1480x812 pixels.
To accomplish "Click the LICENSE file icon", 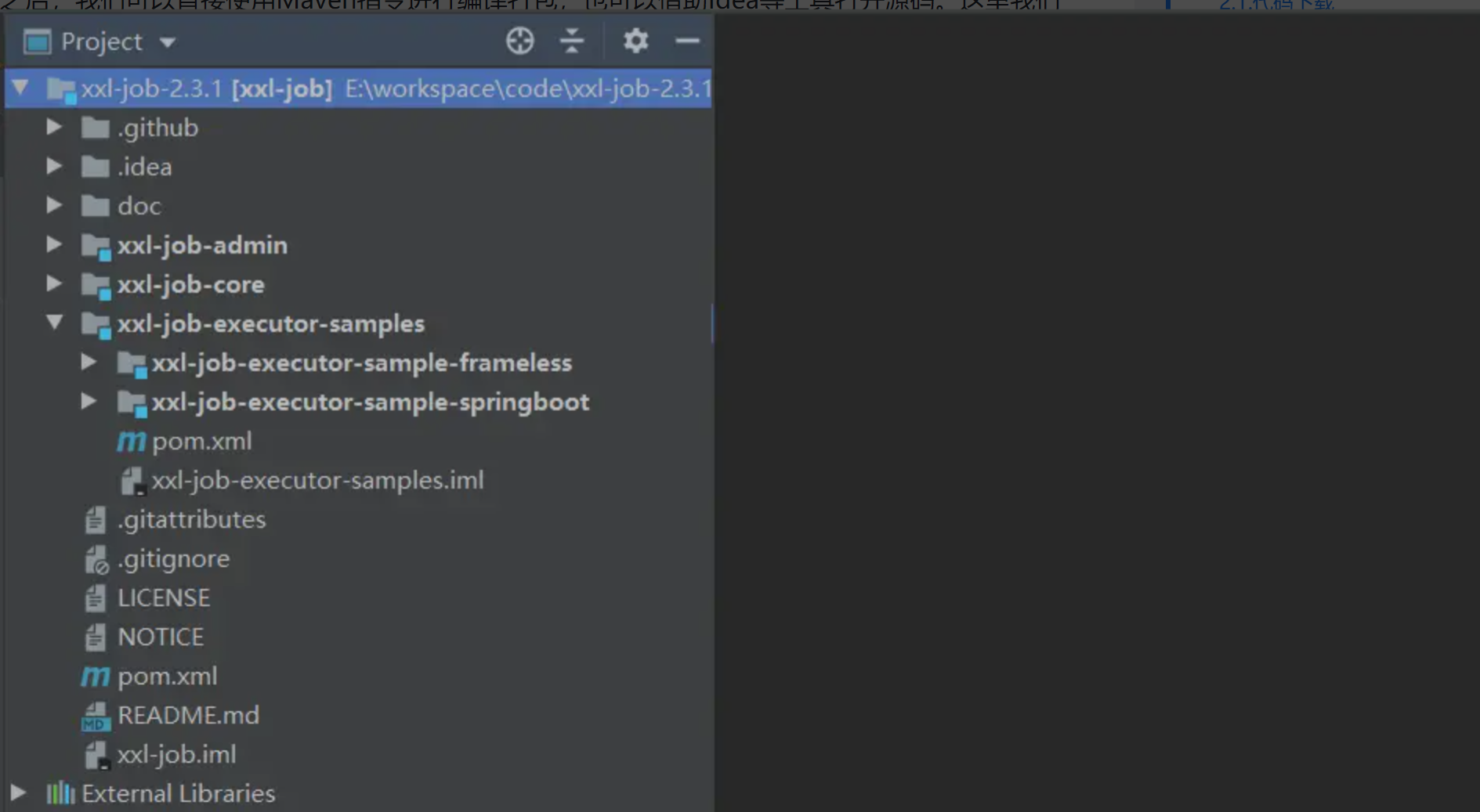I will [x=96, y=597].
